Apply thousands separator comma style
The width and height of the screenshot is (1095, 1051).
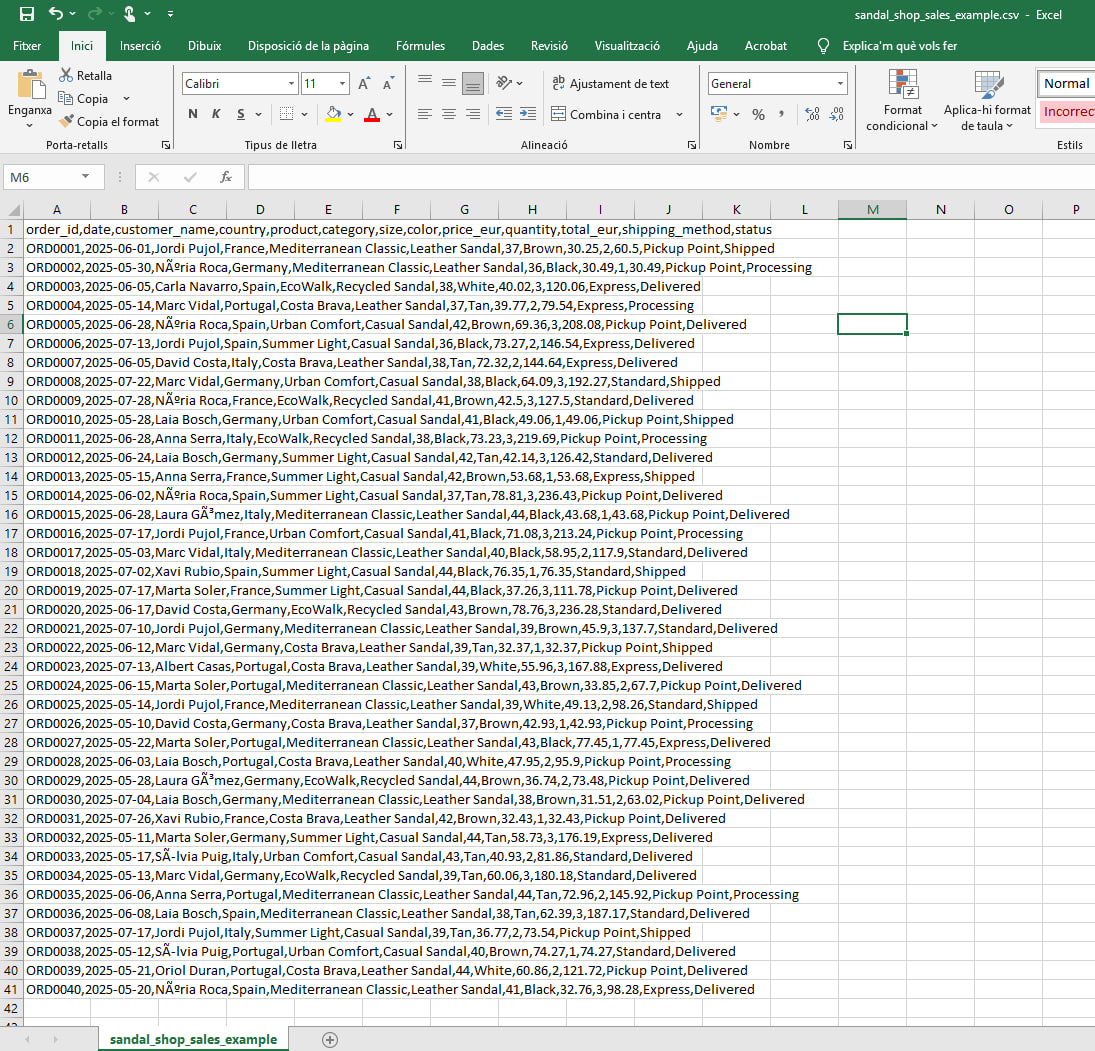(781, 114)
